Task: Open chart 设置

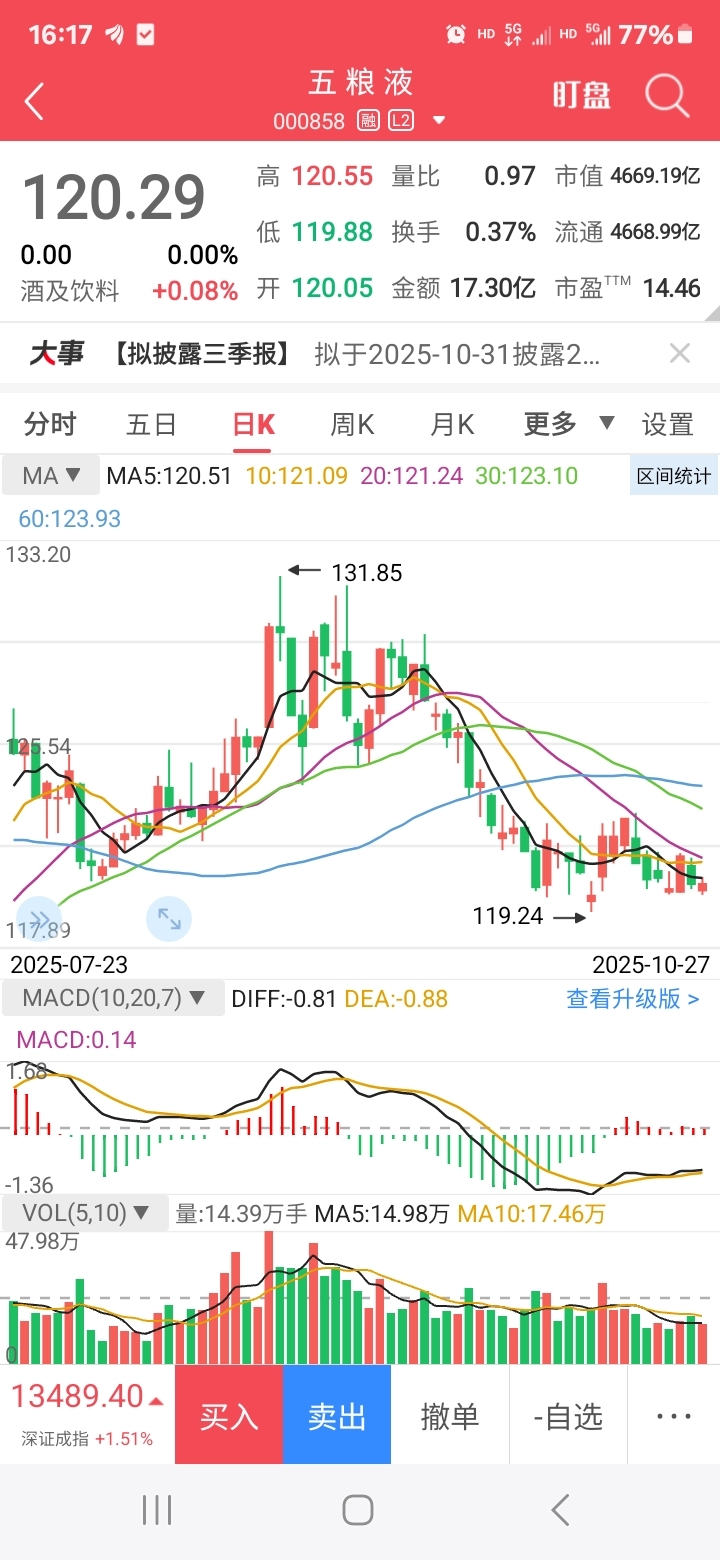Action: (668, 424)
